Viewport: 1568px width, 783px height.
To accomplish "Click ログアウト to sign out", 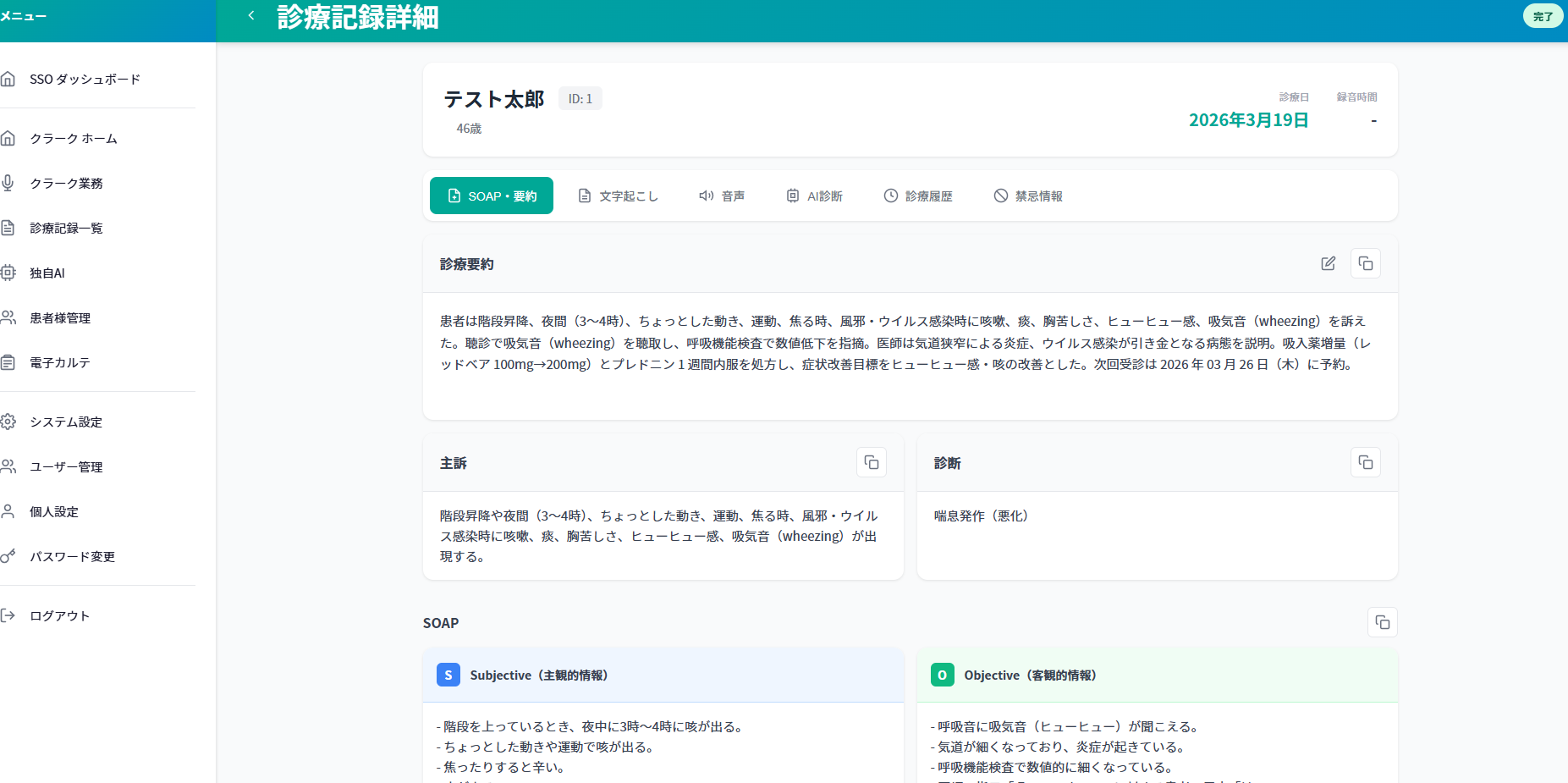I will point(58,615).
